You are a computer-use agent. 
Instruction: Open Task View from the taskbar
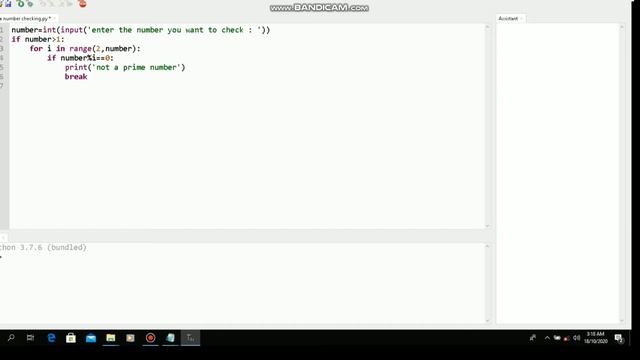pos(30,338)
